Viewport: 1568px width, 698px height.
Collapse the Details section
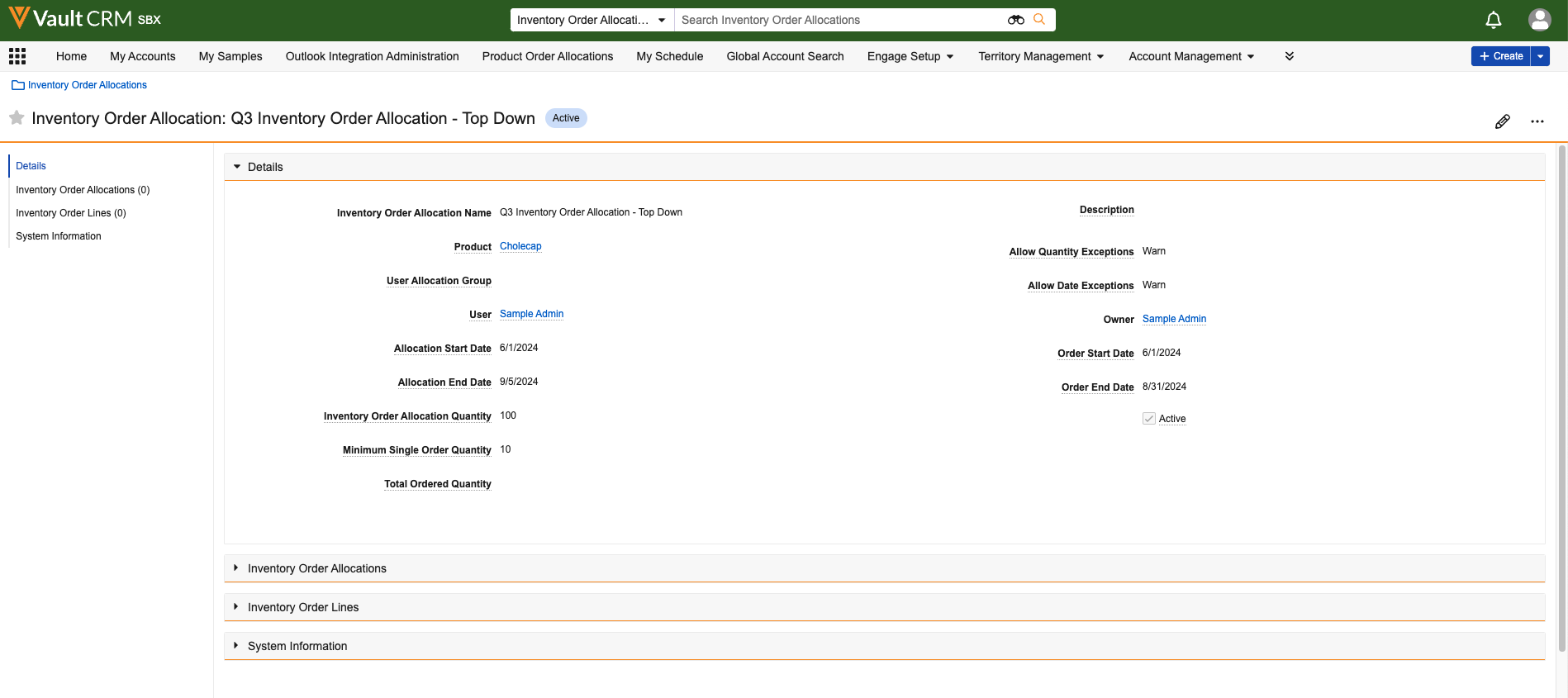click(x=237, y=167)
